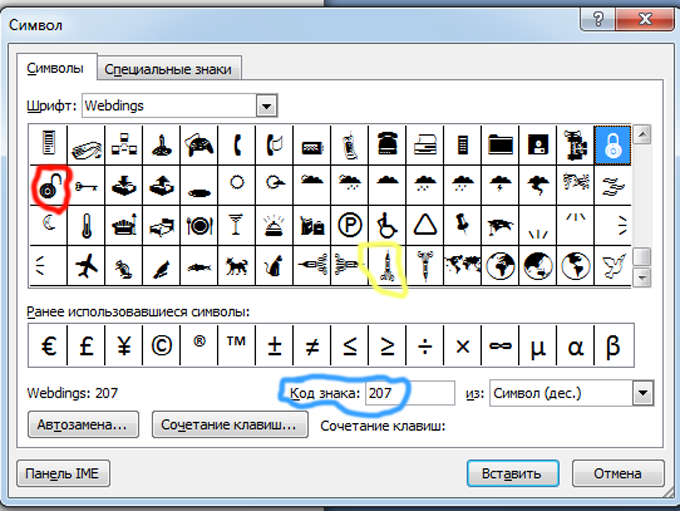Choose the wheelchair accessibility symbol
Image resolution: width=680 pixels, height=511 pixels.
pyautogui.click(x=387, y=226)
